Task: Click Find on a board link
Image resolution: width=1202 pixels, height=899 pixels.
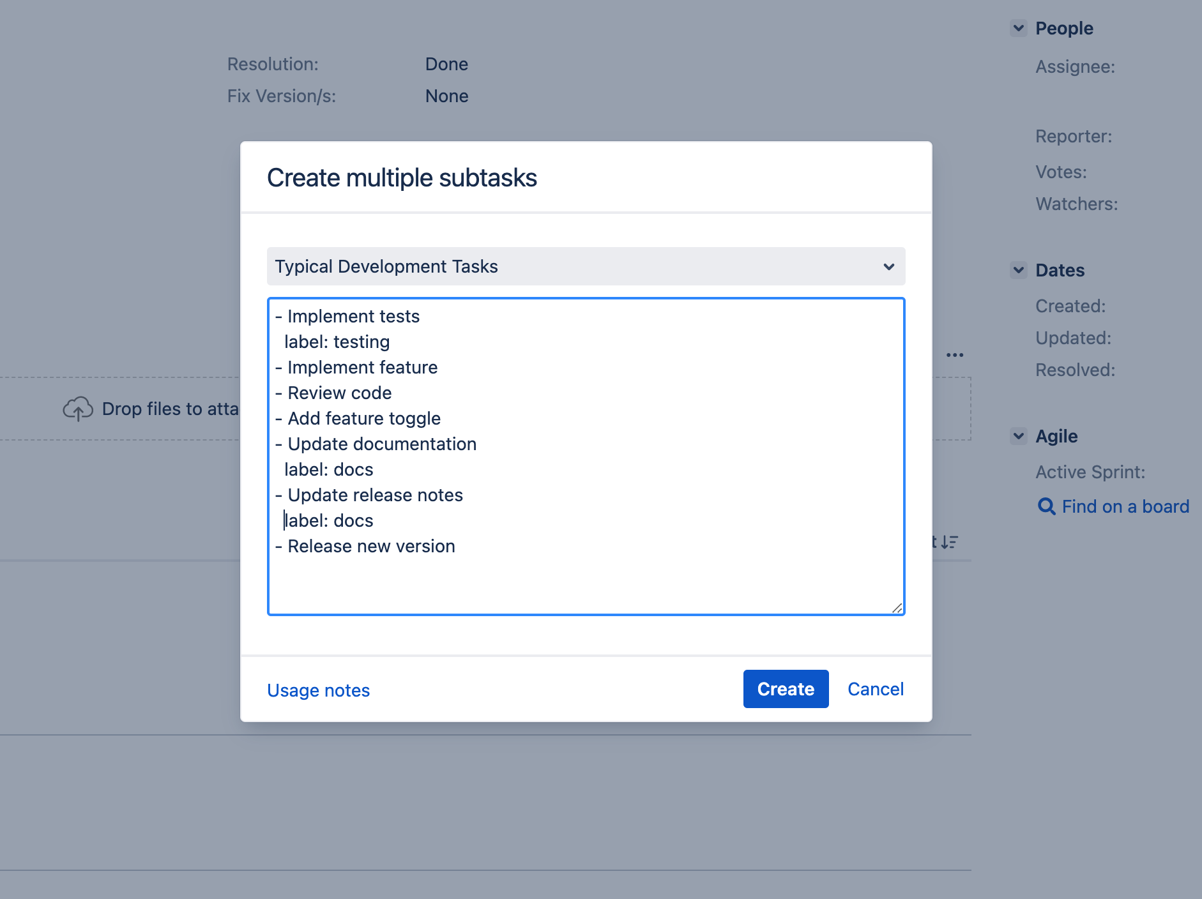Action: tap(1125, 507)
